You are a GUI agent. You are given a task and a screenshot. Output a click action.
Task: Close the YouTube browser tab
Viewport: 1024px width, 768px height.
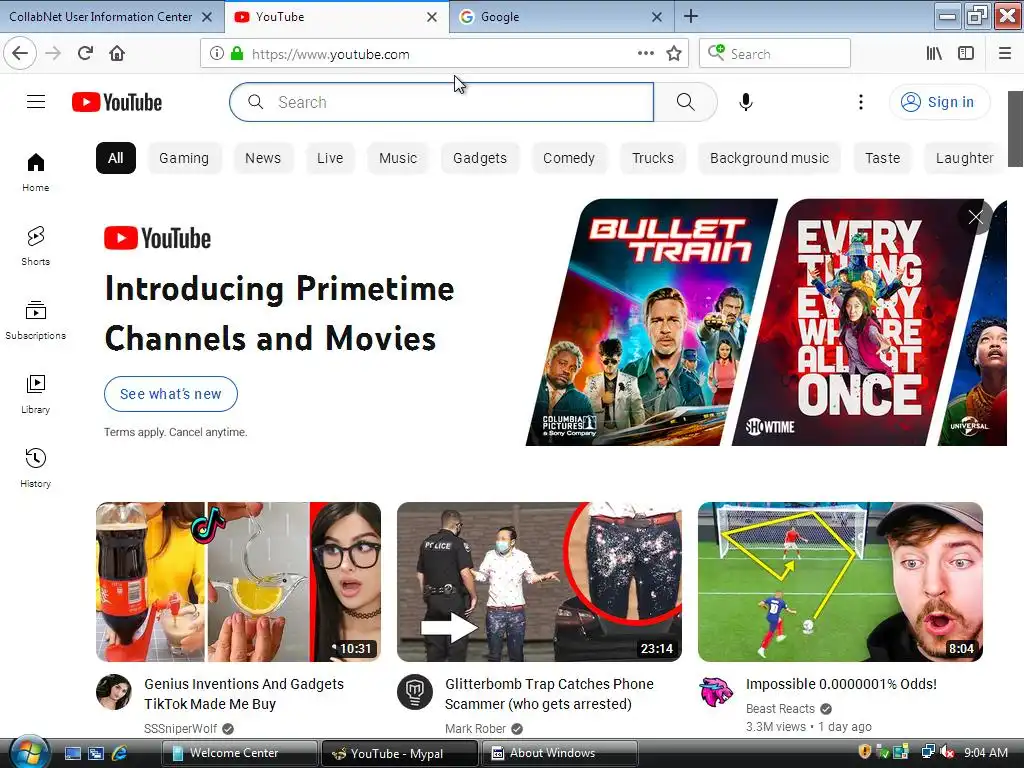[432, 17]
